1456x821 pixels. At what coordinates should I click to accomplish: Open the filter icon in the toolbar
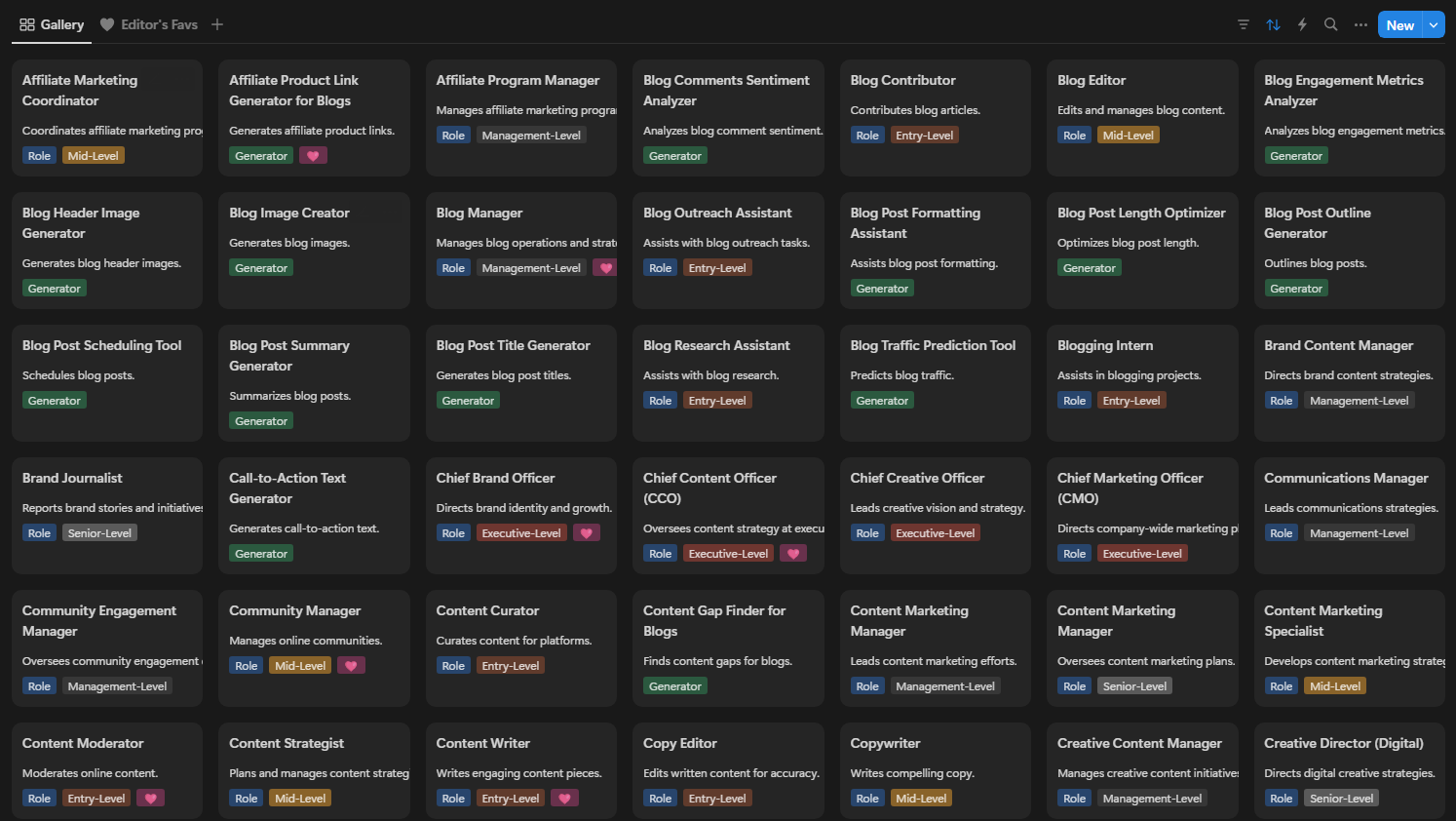point(1243,24)
